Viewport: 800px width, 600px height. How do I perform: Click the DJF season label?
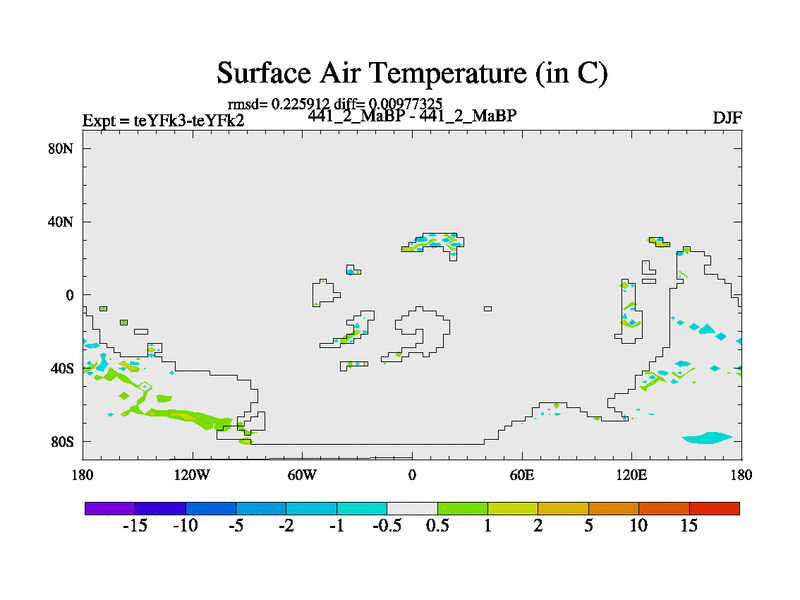(x=726, y=118)
